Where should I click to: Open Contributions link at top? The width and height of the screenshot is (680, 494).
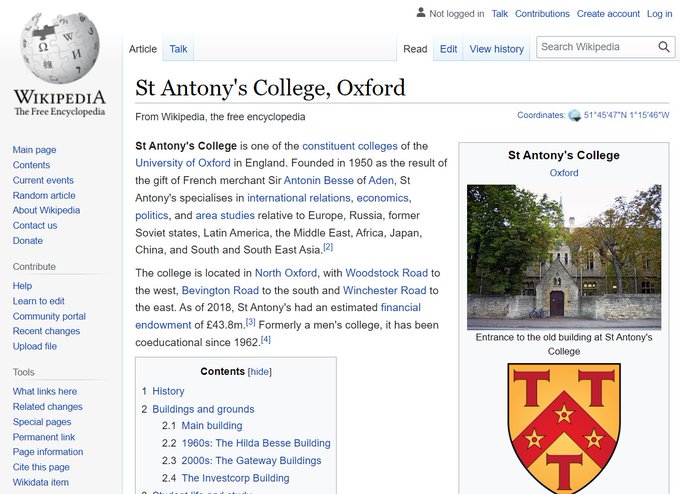point(542,14)
